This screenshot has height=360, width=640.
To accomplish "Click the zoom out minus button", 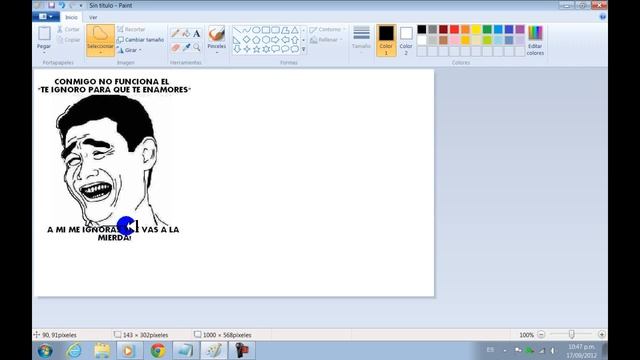I will pos(541,334).
